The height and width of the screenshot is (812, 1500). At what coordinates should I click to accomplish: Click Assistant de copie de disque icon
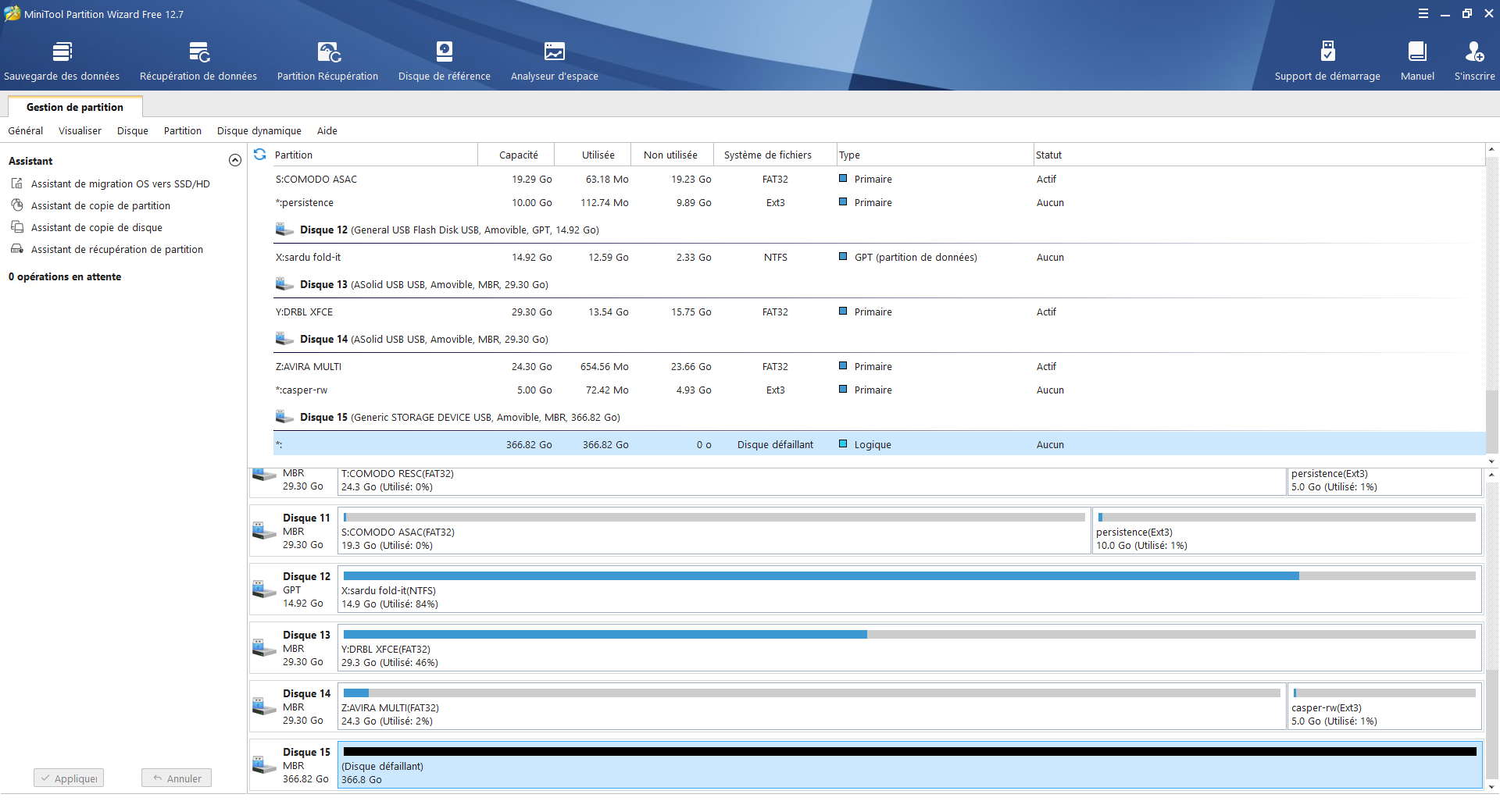tap(17, 227)
